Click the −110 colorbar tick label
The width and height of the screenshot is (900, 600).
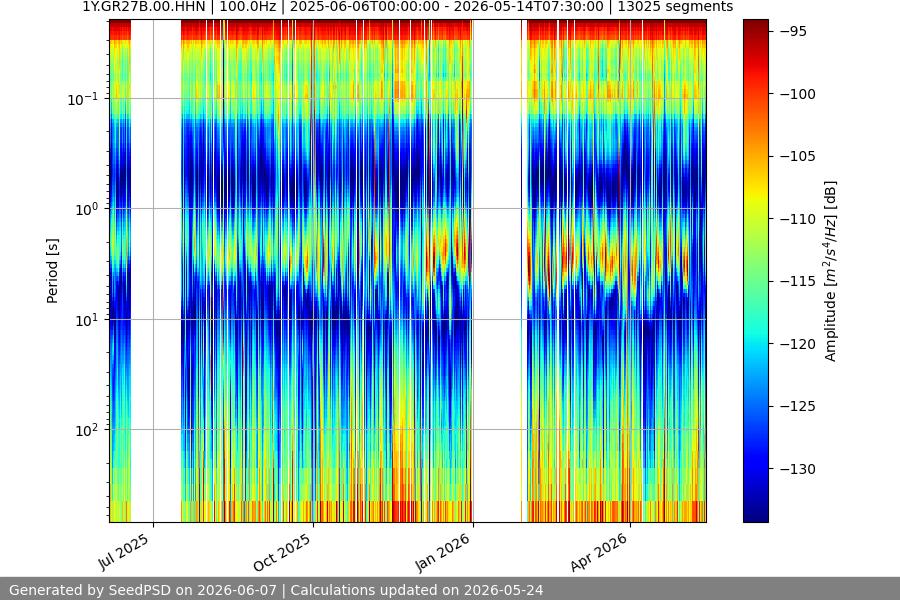pyautogui.click(x=798, y=219)
